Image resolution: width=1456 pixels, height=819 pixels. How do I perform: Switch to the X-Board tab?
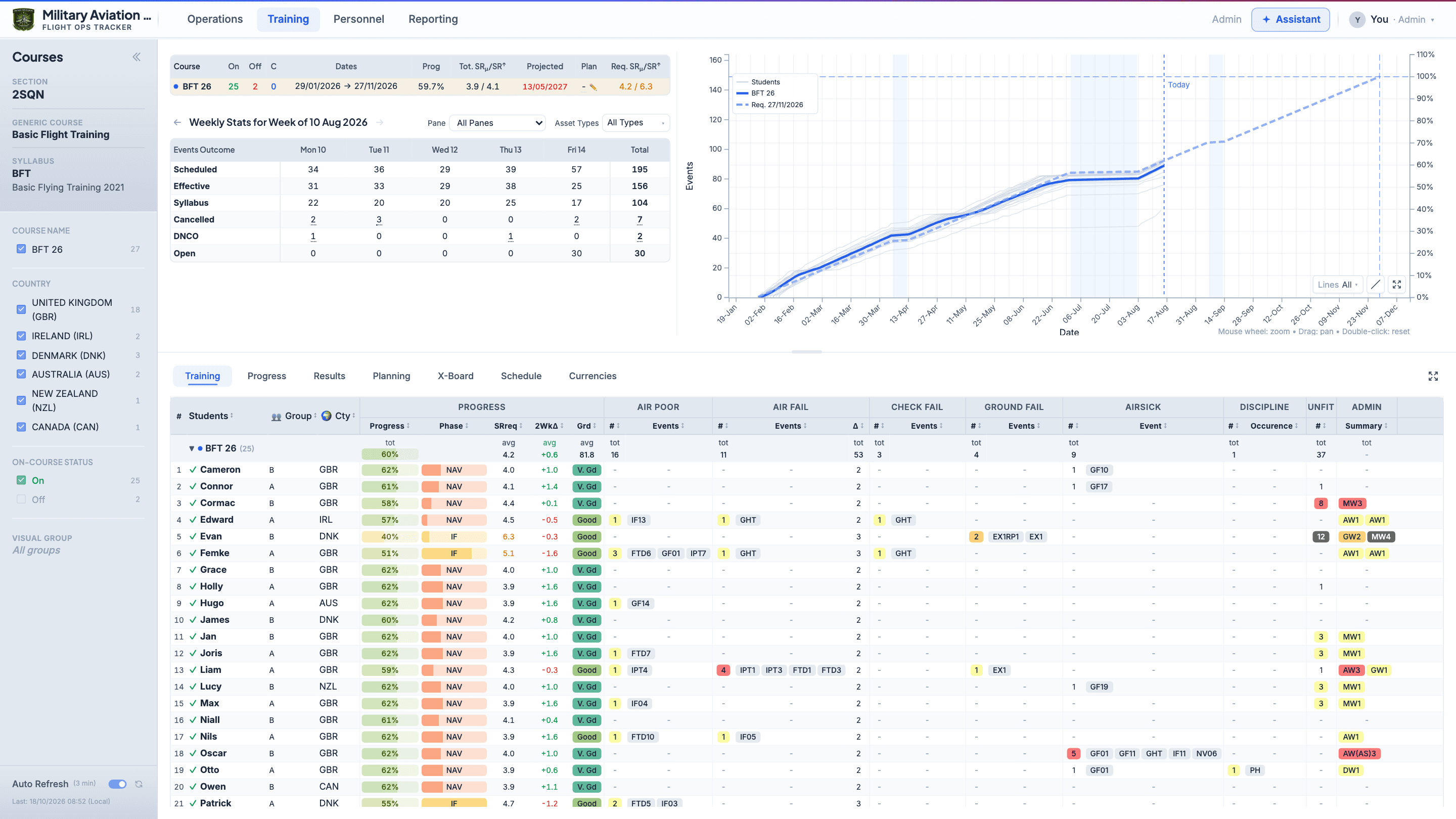(x=456, y=376)
